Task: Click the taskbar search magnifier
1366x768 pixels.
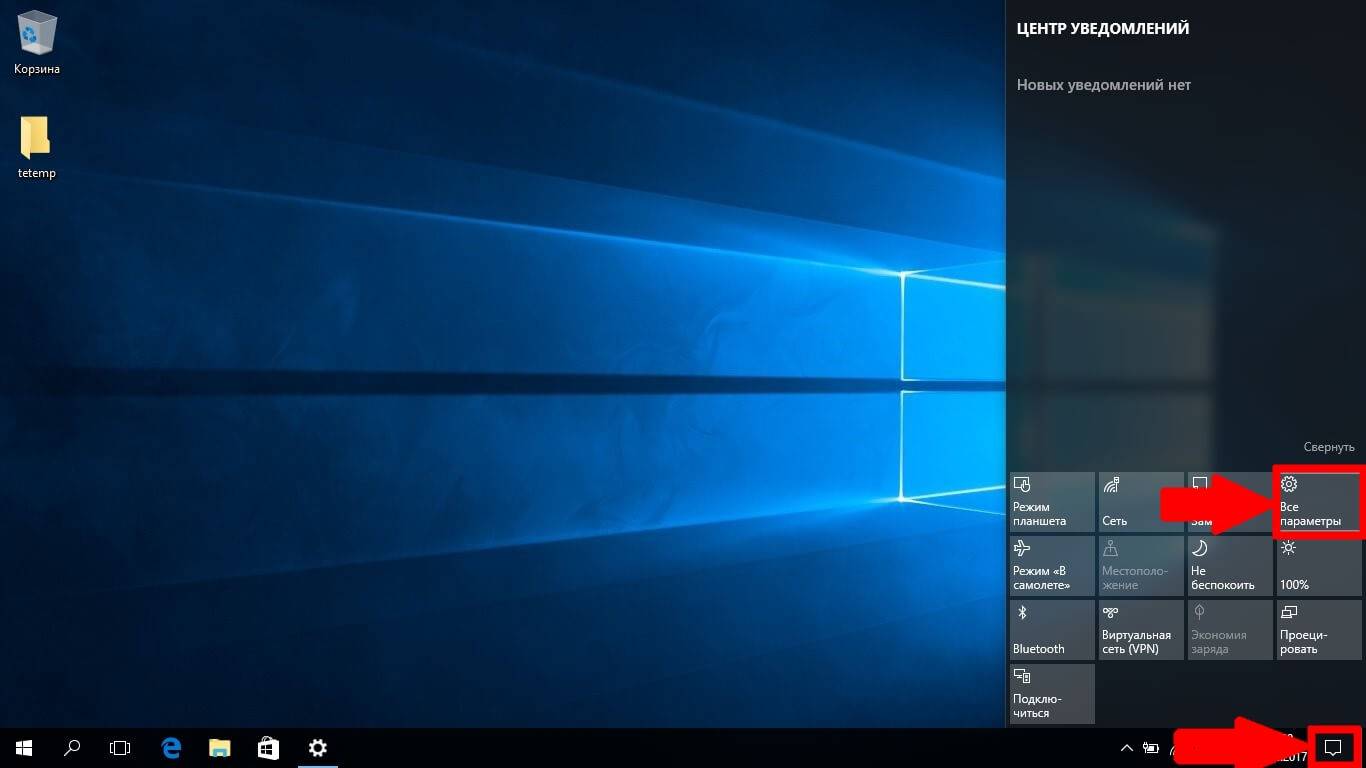Action: (72, 747)
